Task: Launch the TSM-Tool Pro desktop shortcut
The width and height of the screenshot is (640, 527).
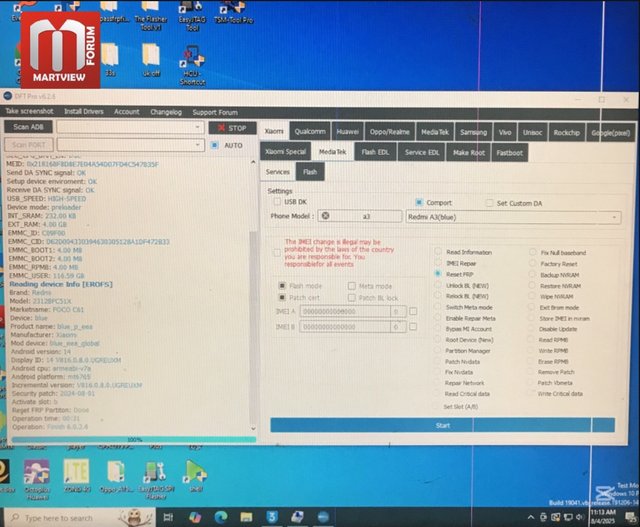Action: [x=233, y=12]
